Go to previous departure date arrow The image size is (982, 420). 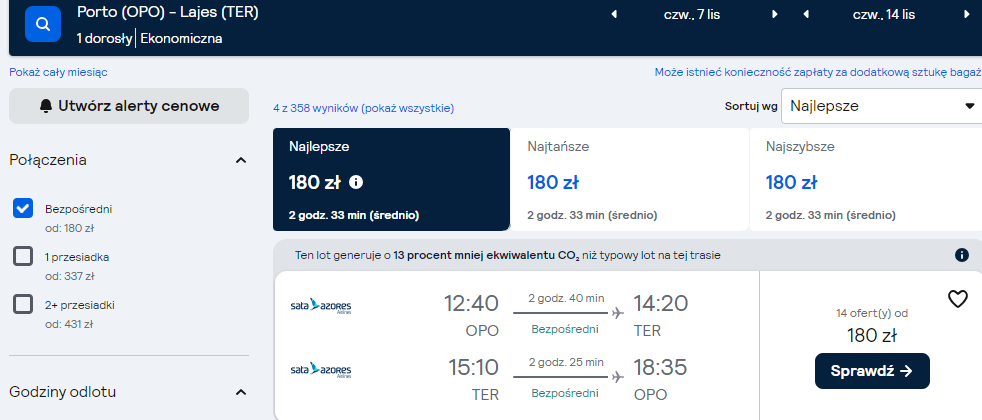tap(614, 14)
